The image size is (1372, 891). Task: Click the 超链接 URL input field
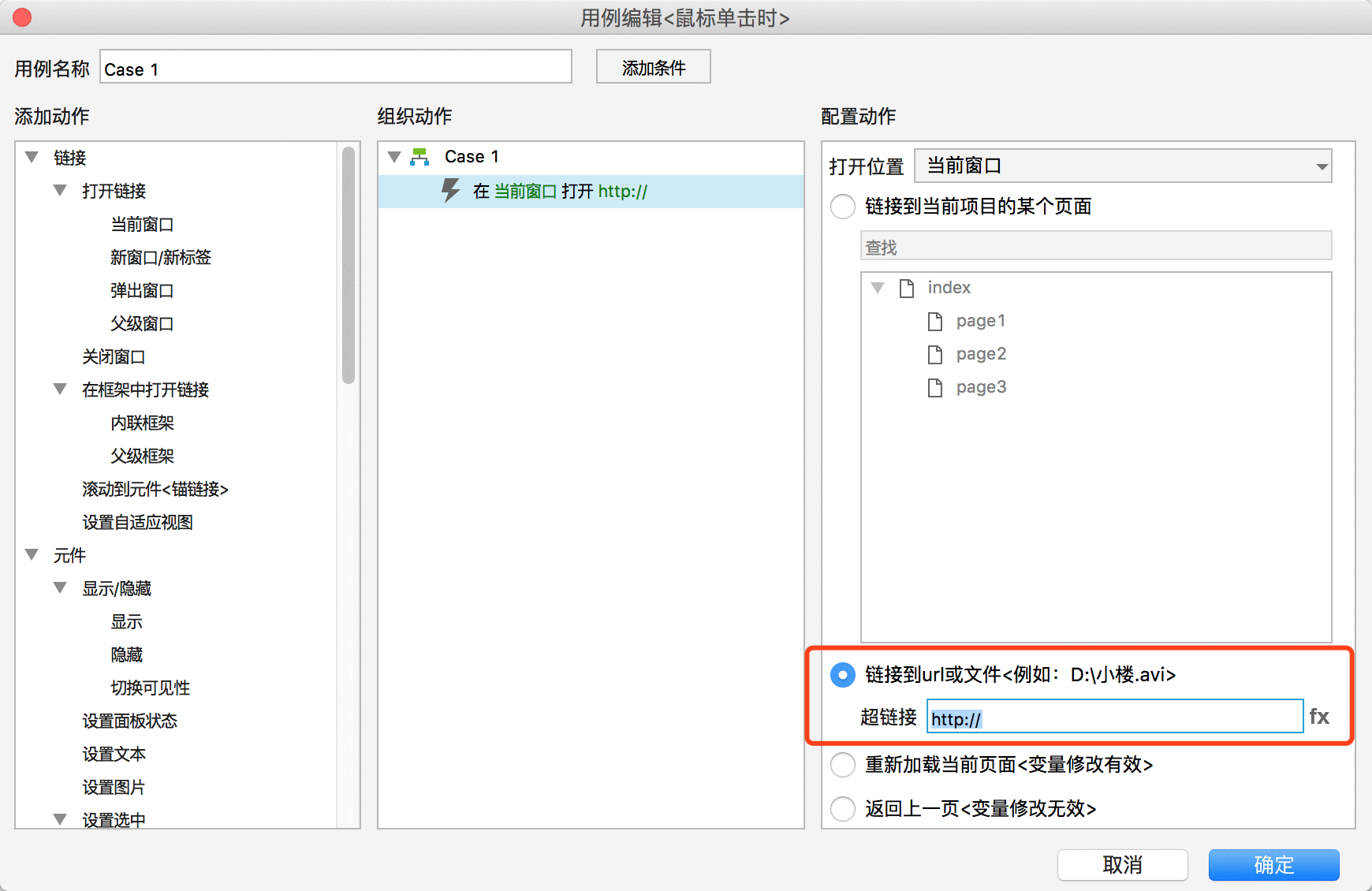click(1115, 716)
